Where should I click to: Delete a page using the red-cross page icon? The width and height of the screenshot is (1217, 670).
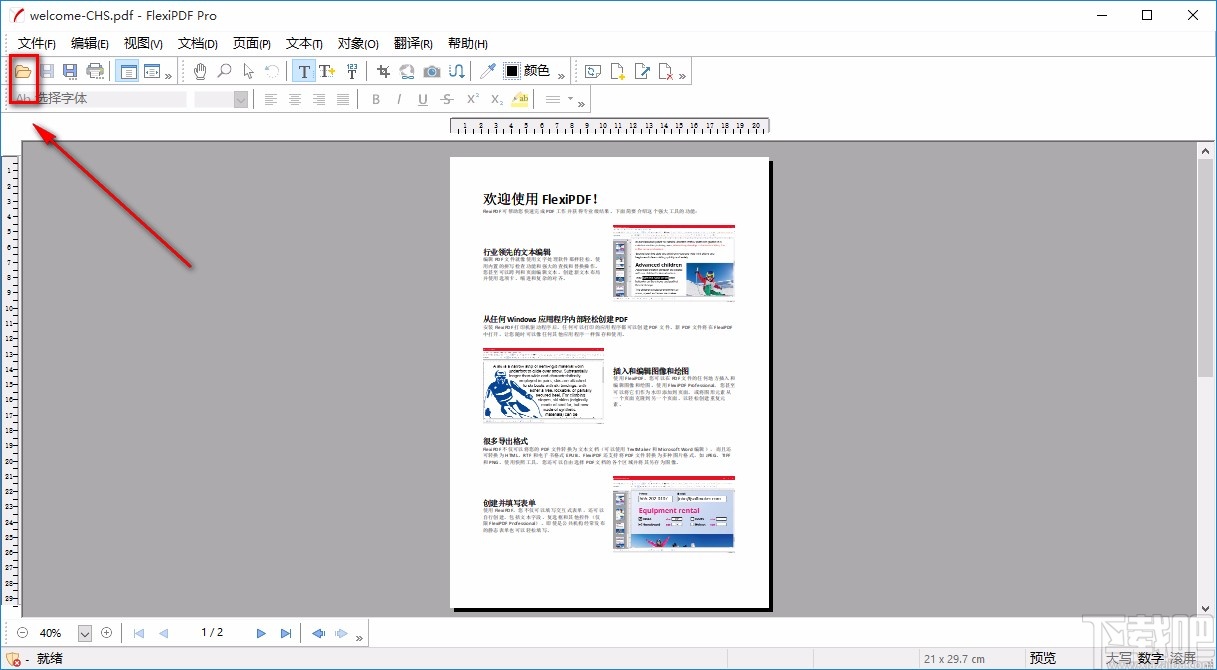click(664, 71)
